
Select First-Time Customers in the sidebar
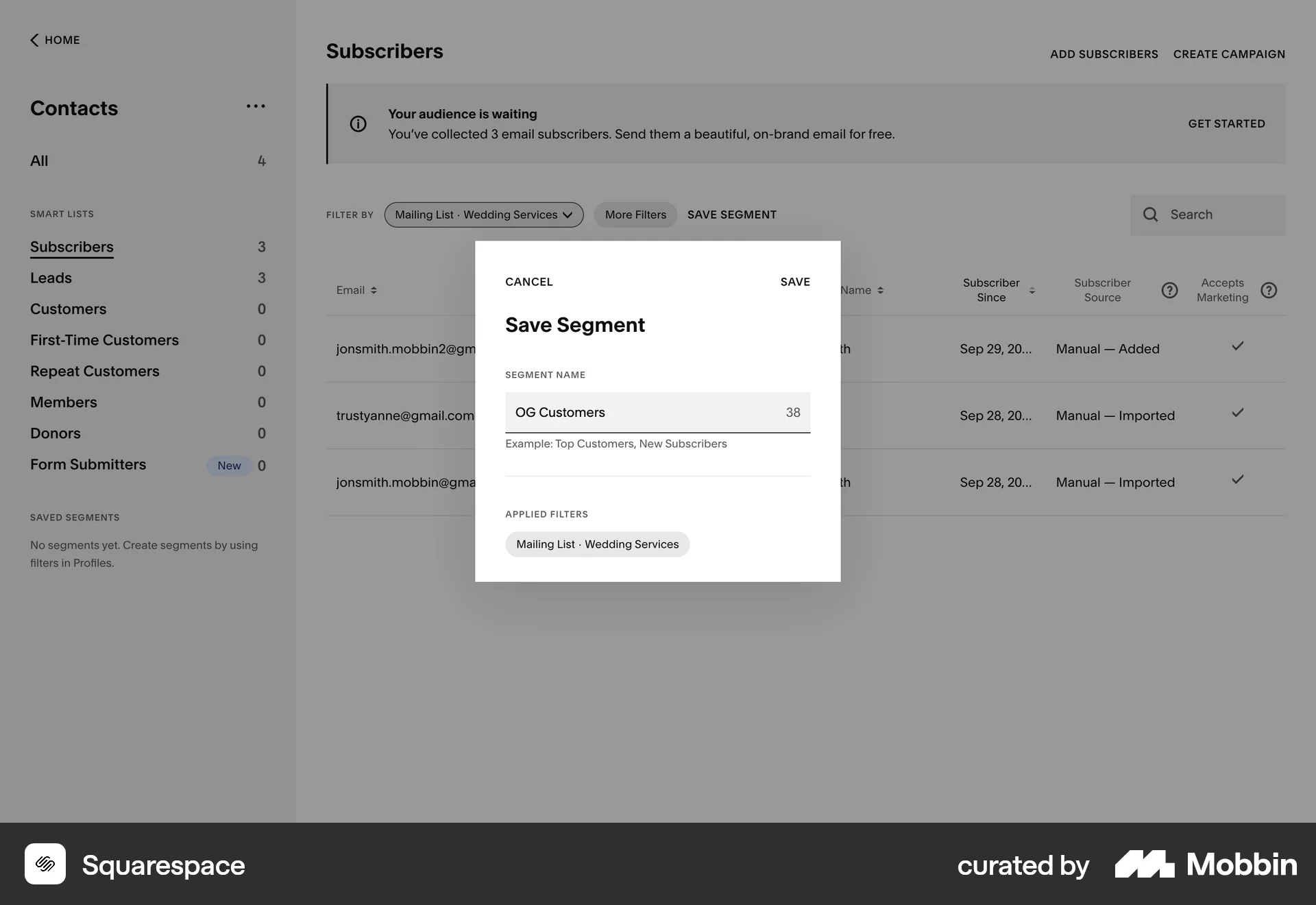(x=104, y=340)
